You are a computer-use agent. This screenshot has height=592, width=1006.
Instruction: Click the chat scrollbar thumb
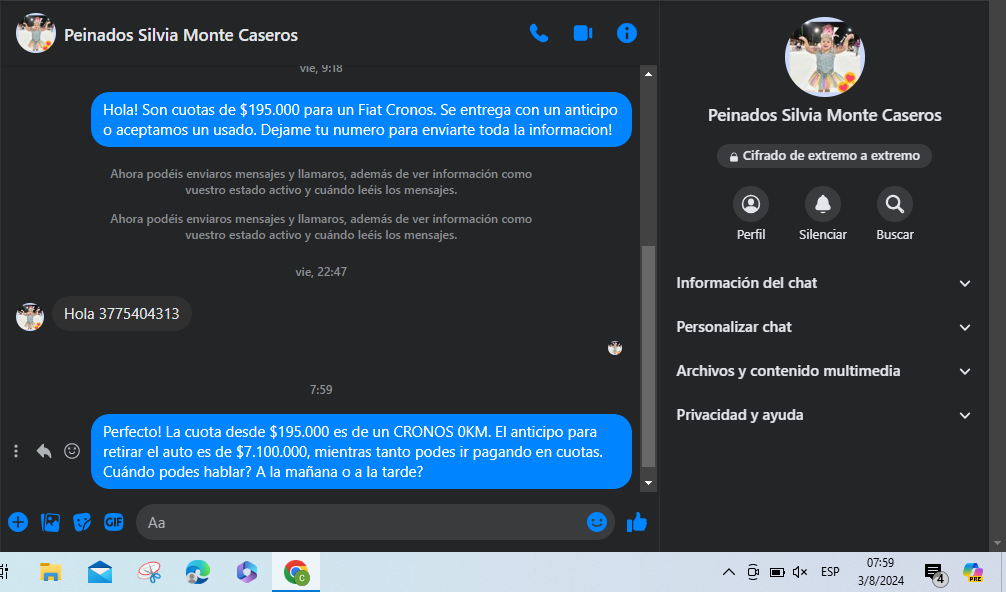649,356
